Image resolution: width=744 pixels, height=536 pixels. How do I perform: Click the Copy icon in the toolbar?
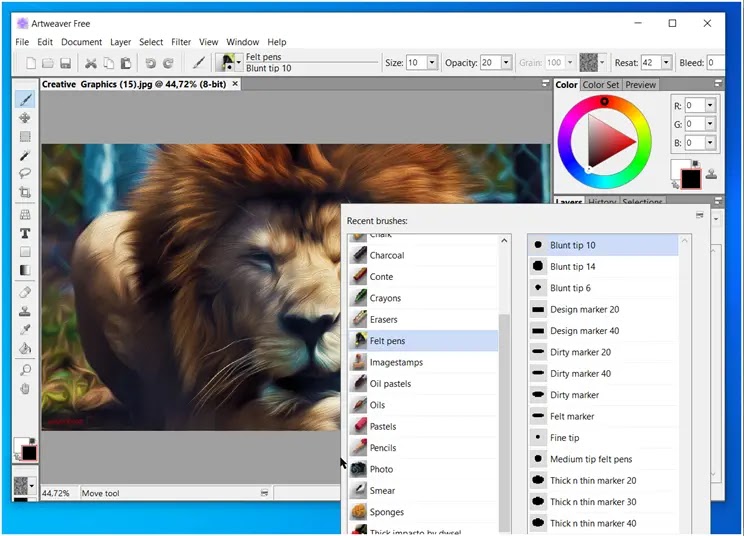coord(109,63)
